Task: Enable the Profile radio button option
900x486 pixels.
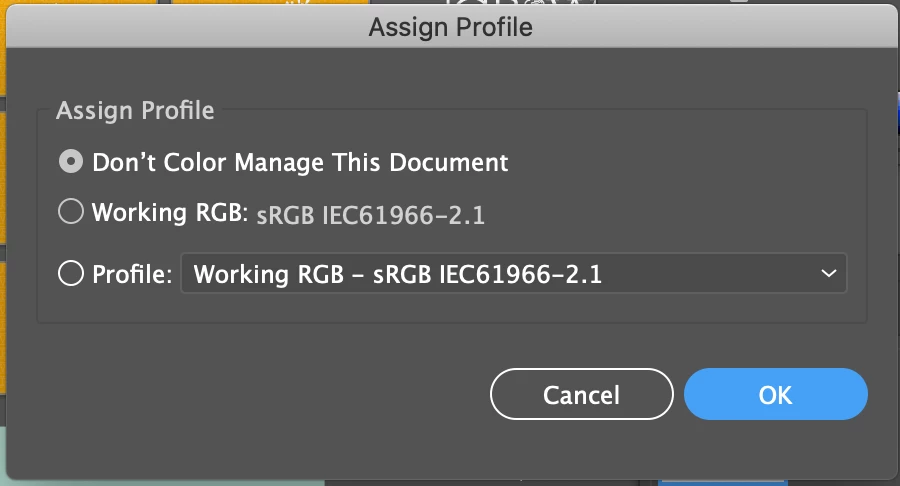Action: tap(71, 273)
